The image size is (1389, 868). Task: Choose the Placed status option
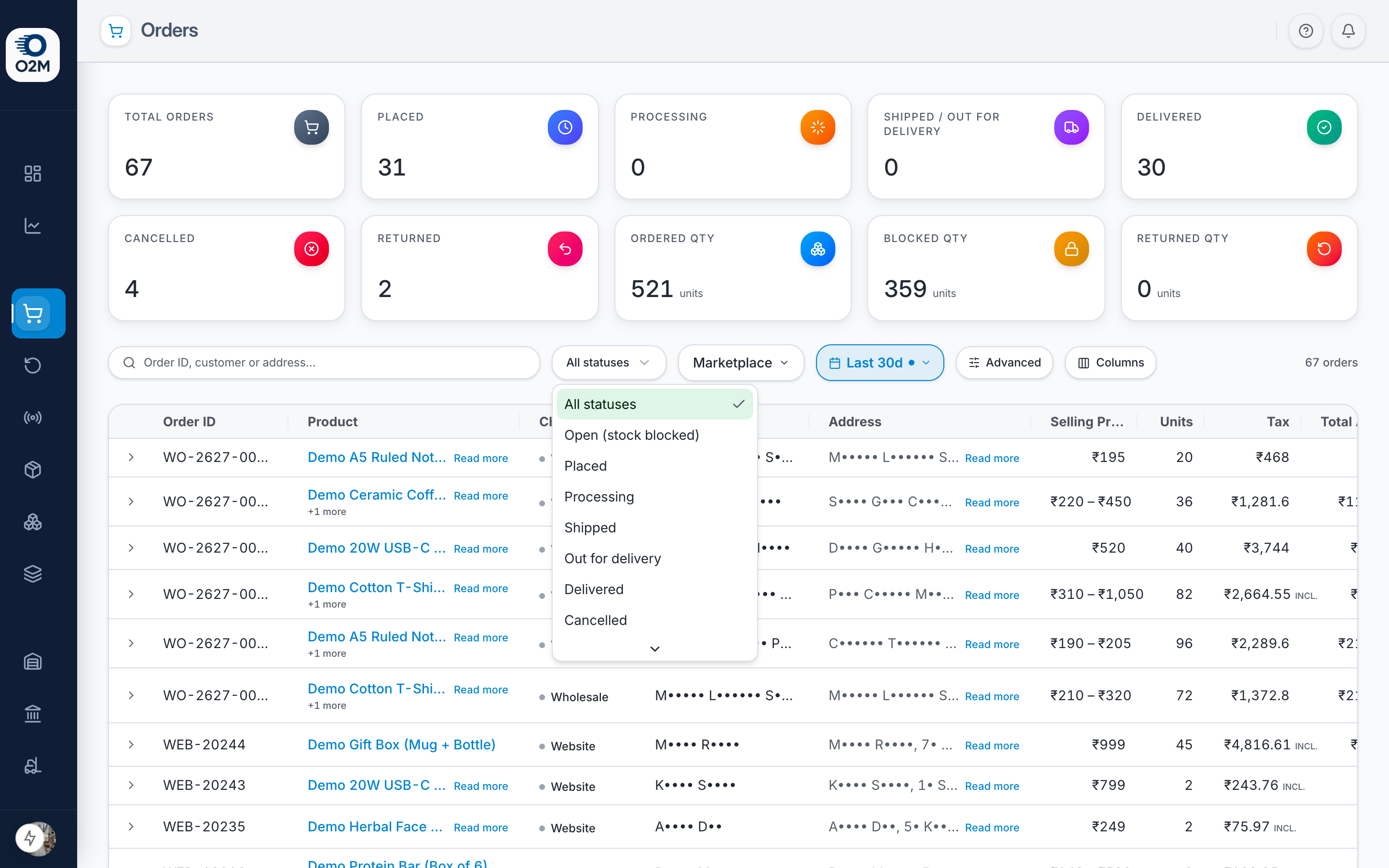tap(655, 466)
